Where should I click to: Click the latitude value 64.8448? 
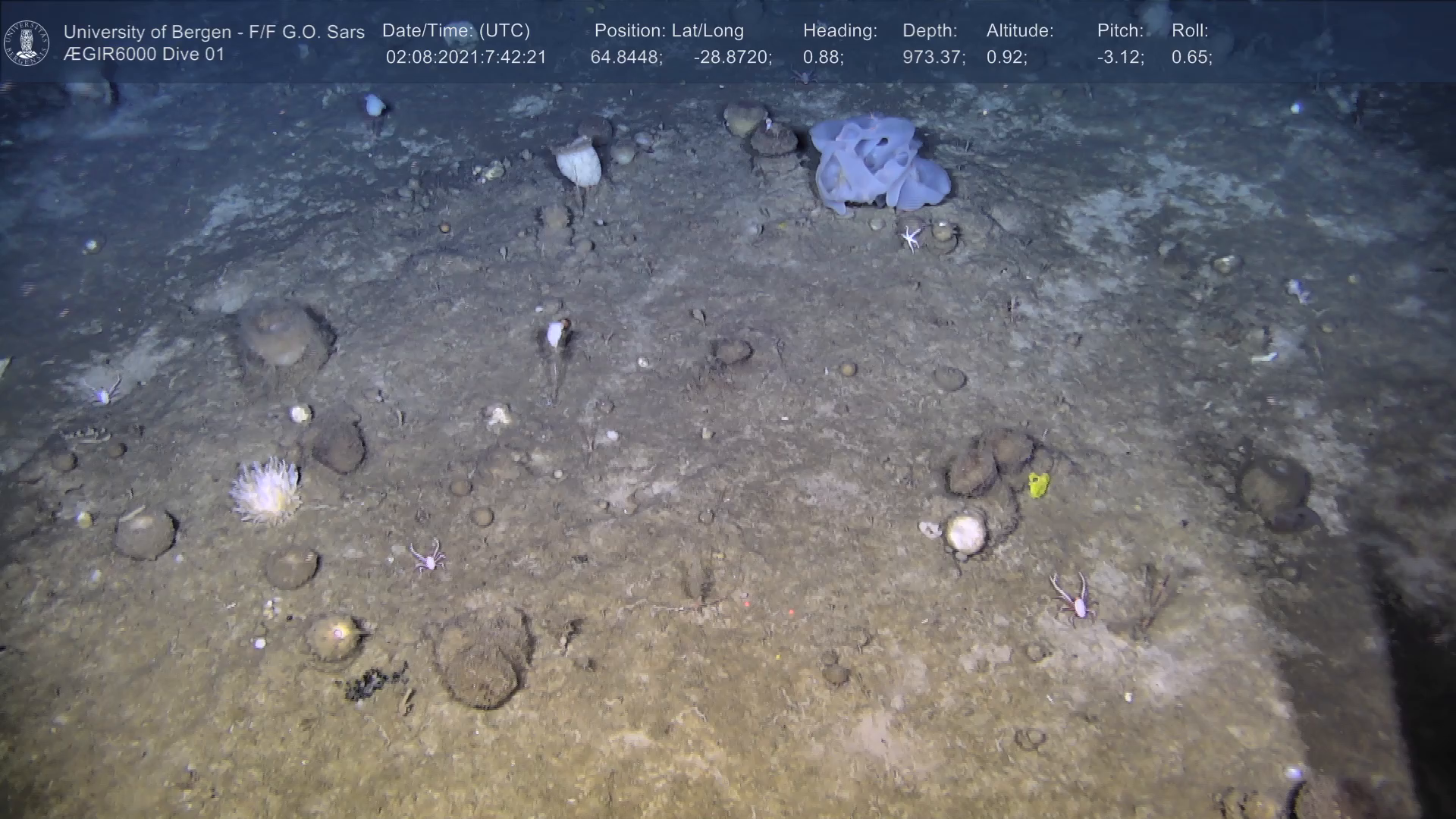pos(626,58)
